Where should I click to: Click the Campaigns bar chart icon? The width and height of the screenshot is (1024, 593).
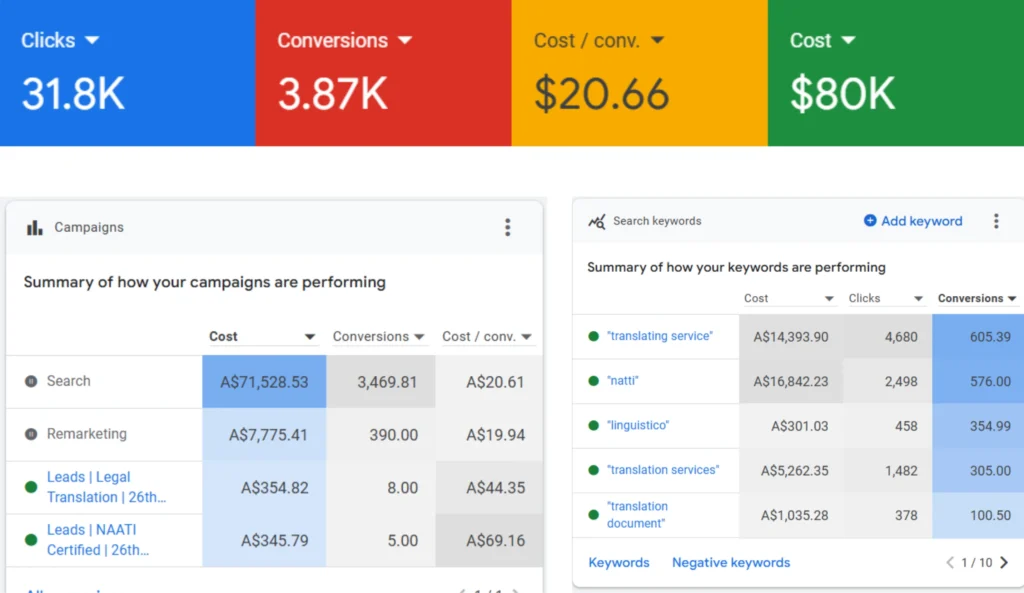[34, 228]
